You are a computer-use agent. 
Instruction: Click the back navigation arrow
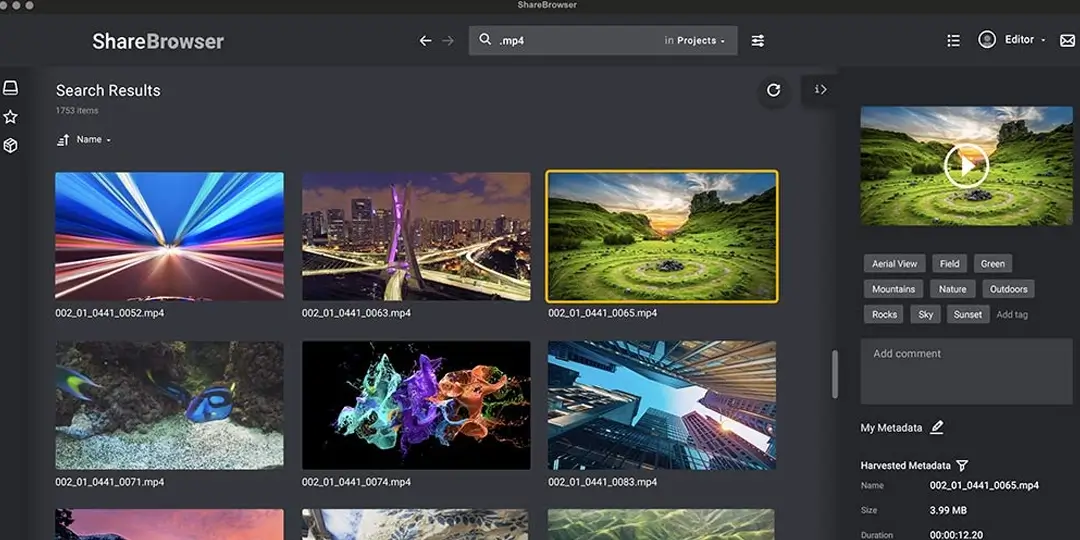click(x=426, y=41)
